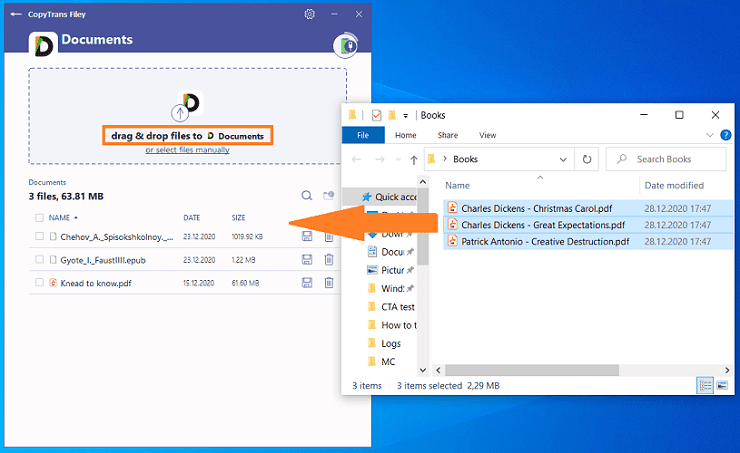Expand the Books path chevron
Viewport: 740px width, 453px height.
(445, 159)
